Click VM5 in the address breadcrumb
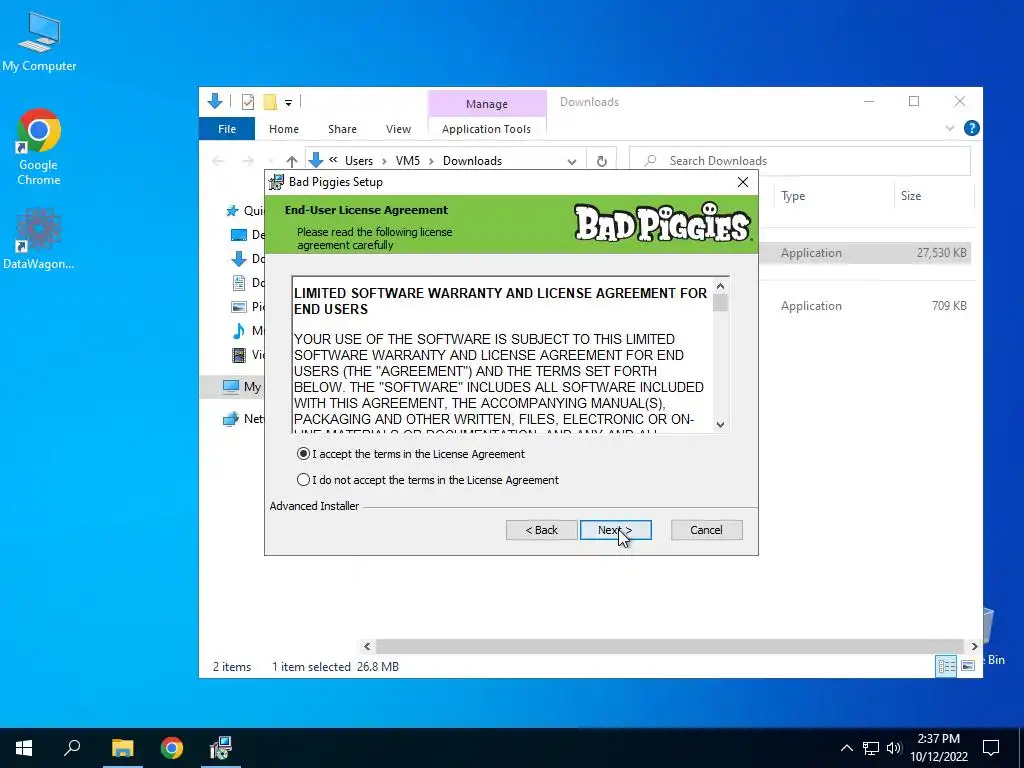This screenshot has width=1024, height=768. [408, 161]
